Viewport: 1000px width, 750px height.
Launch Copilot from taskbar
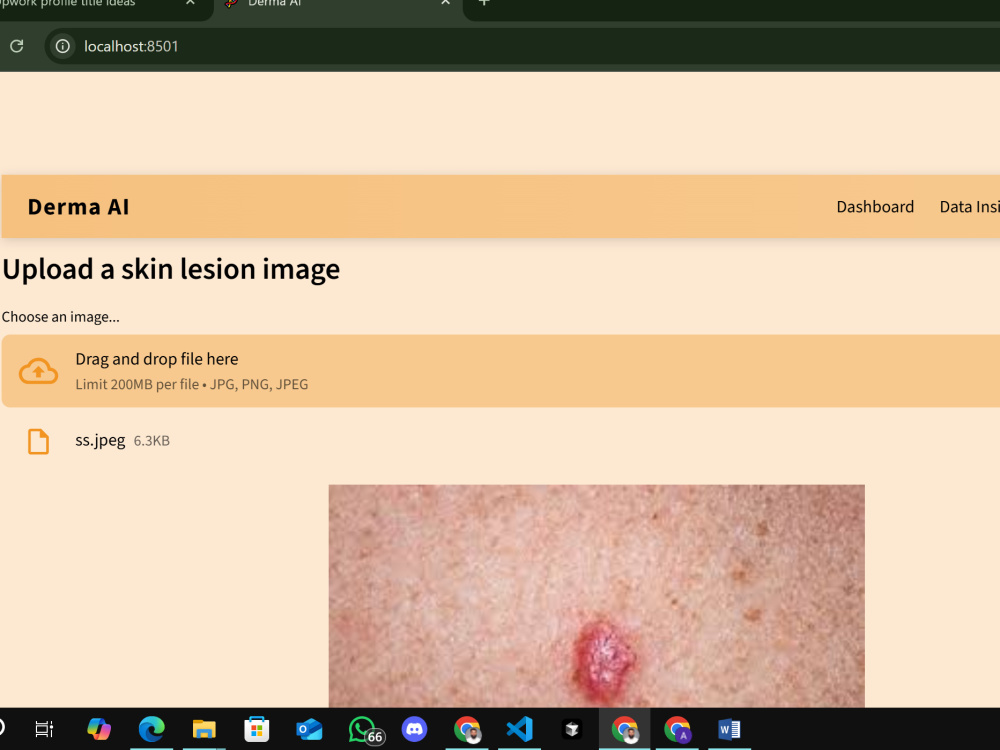click(x=99, y=729)
